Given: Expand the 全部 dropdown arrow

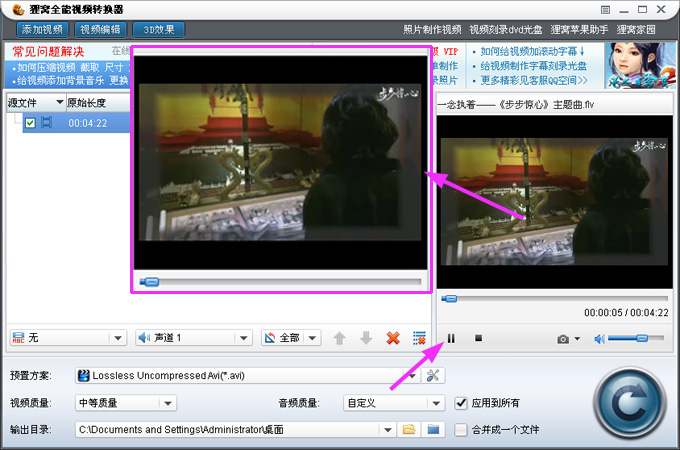Looking at the screenshot, I should point(312,338).
